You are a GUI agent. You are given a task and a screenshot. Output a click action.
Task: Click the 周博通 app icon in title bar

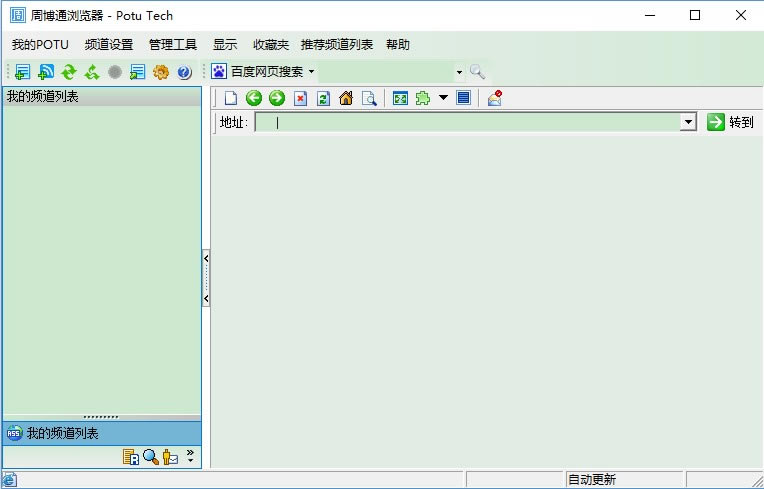click(18, 15)
